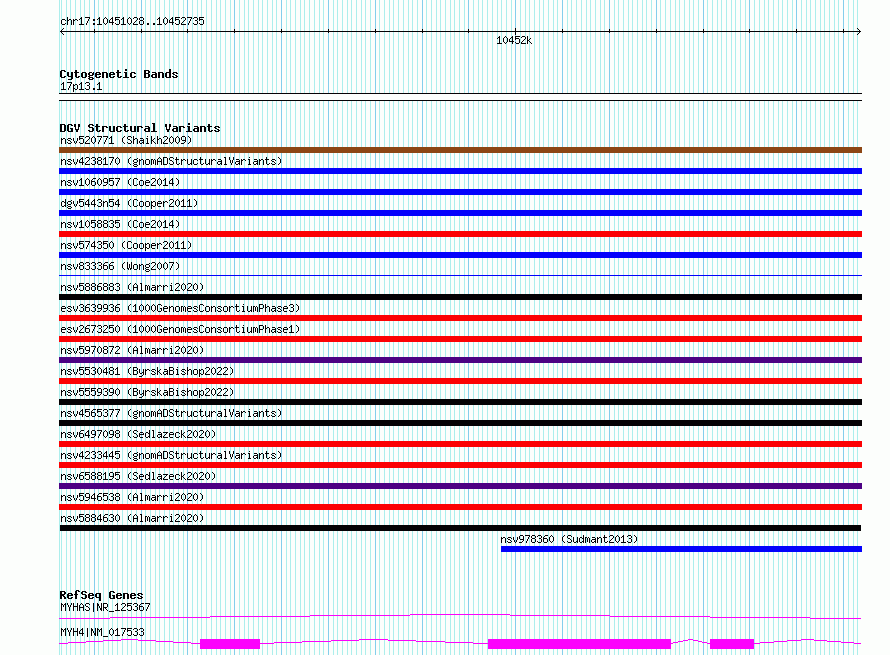Viewport: 890px width, 655px height.
Task: Open the nsv4233445 (gnomADStructuralVariants) variant label
Action: point(171,455)
